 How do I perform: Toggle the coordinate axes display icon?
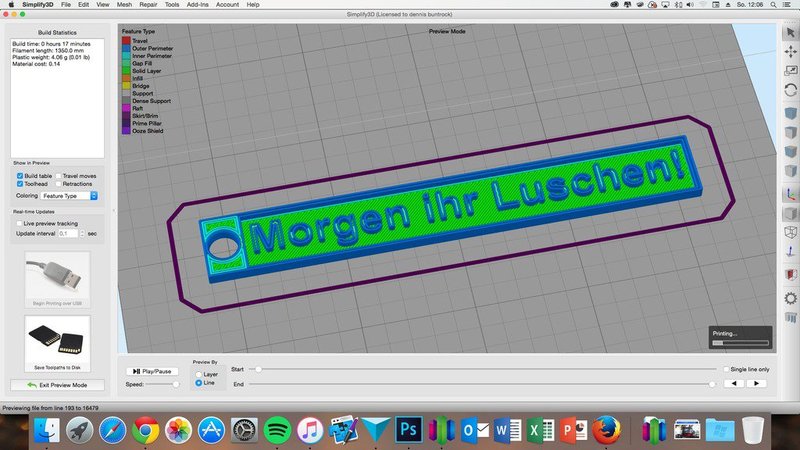point(790,194)
